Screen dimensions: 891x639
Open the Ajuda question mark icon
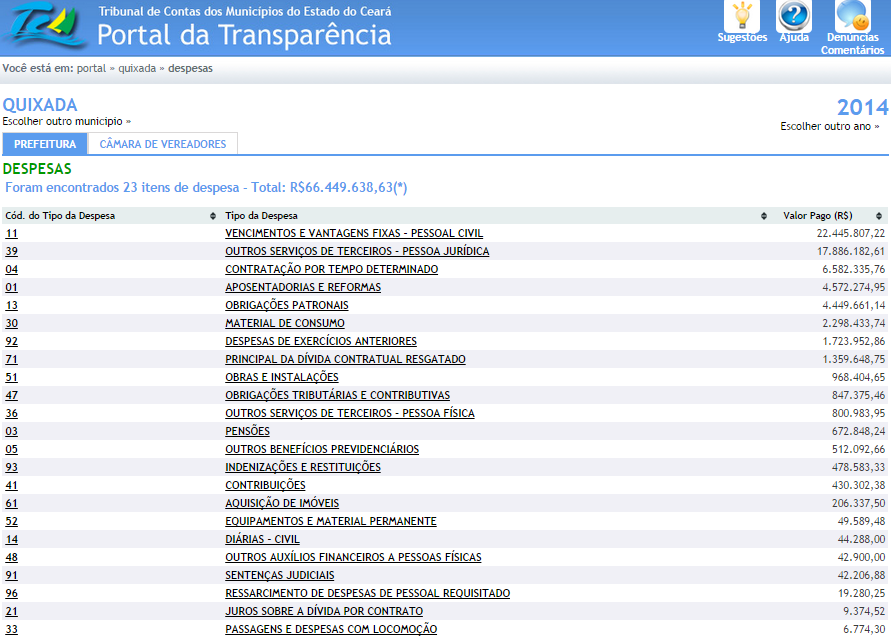[794, 17]
